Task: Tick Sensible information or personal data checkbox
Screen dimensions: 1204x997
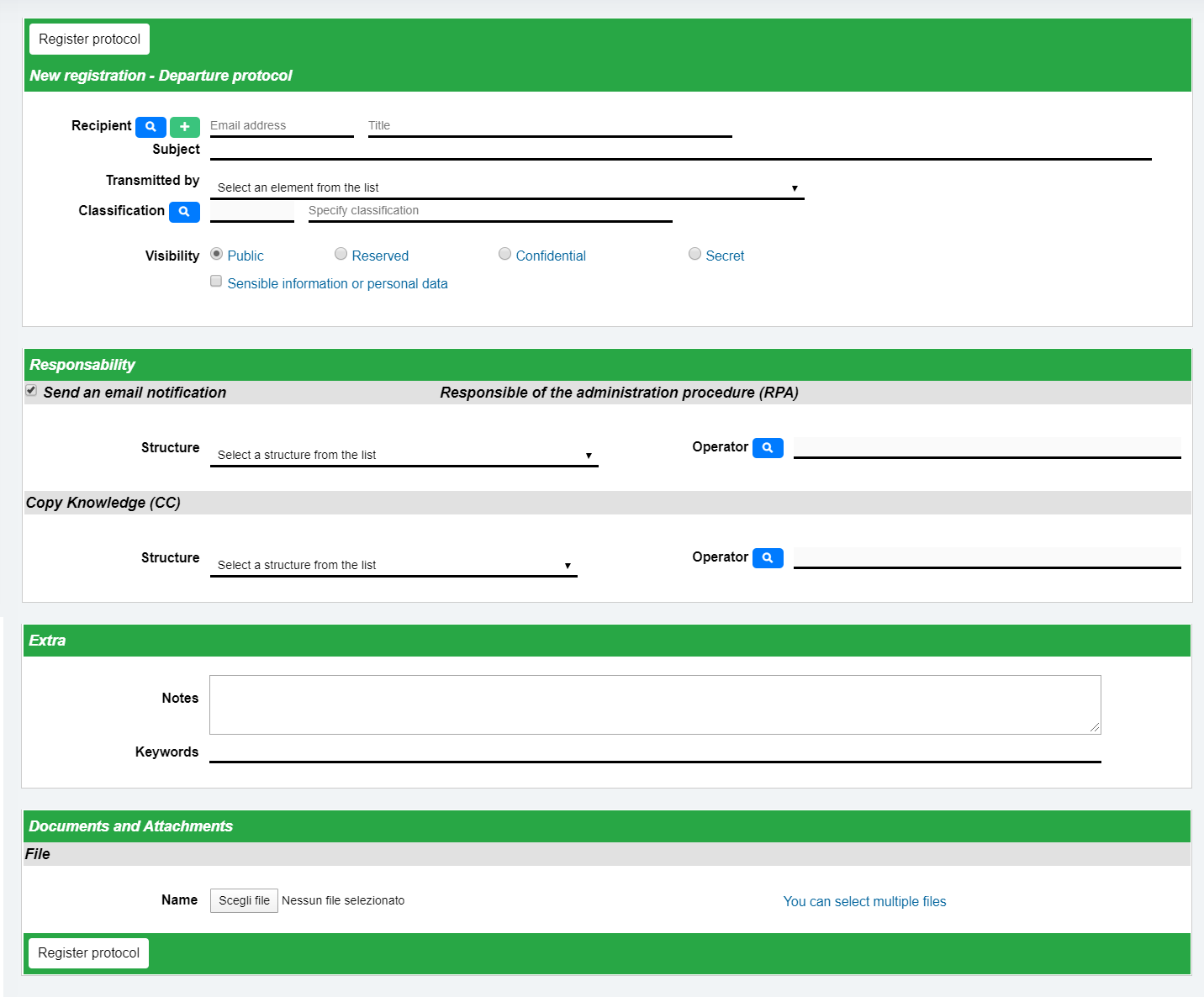Action: click(x=216, y=282)
